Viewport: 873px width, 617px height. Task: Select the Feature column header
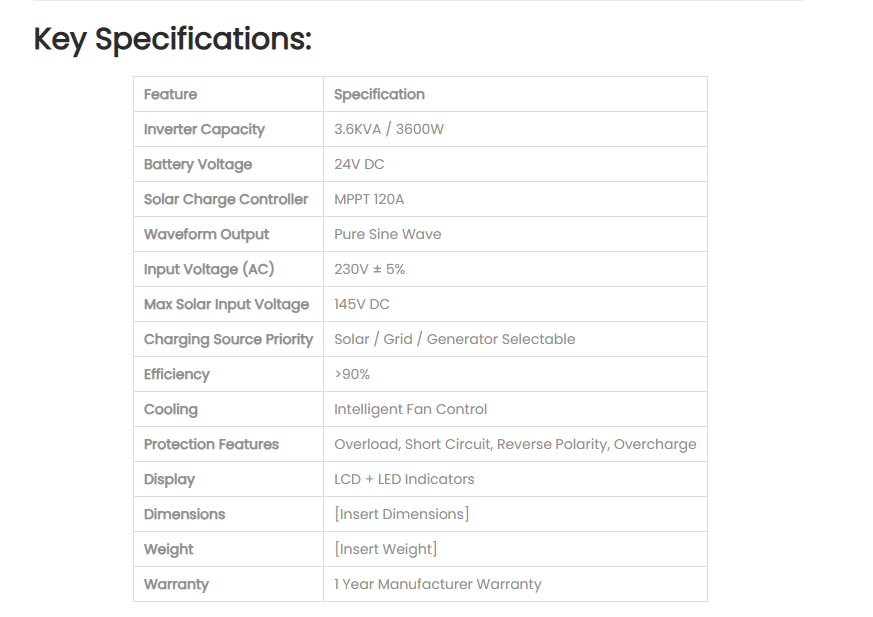click(x=170, y=94)
